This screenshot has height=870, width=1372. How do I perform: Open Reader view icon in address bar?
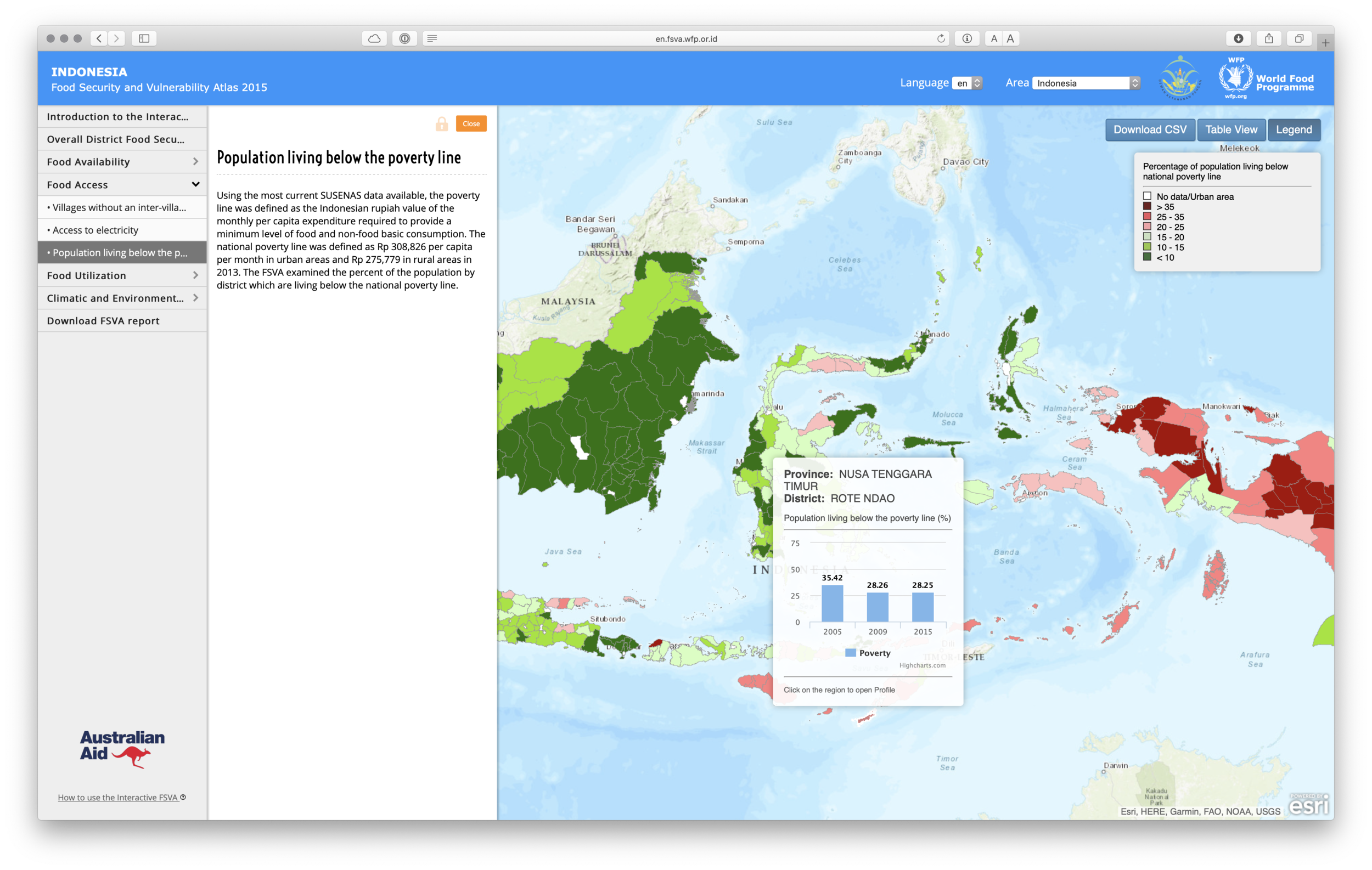(x=432, y=38)
